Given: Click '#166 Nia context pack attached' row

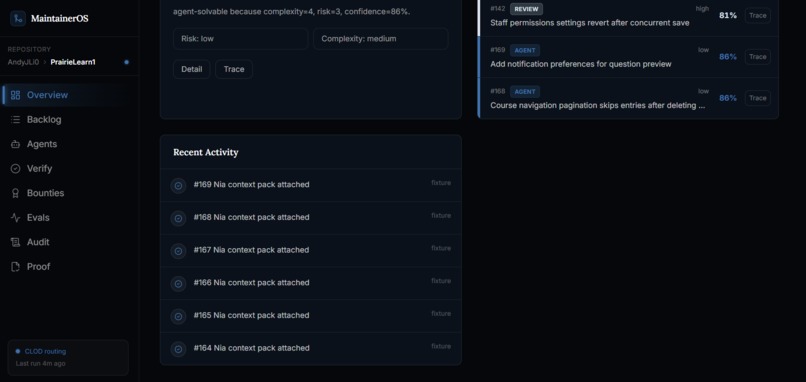Looking at the screenshot, I should [x=311, y=283].
